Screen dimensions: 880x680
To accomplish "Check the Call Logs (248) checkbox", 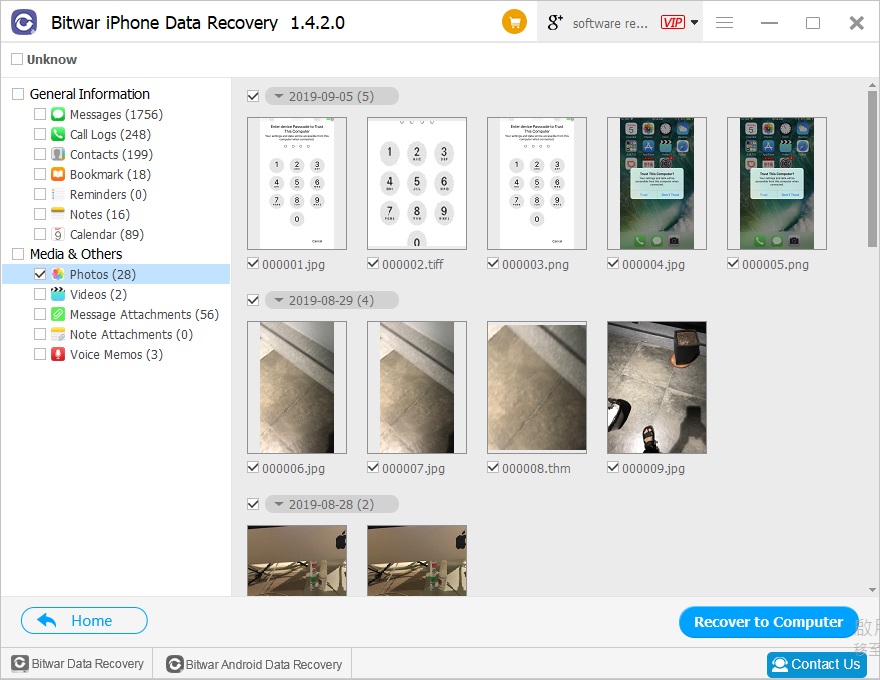I will 40,134.
